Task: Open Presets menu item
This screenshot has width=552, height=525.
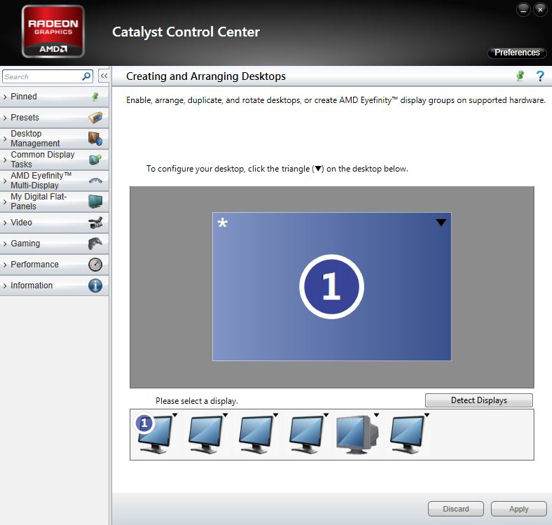Action: coord(54,118)
